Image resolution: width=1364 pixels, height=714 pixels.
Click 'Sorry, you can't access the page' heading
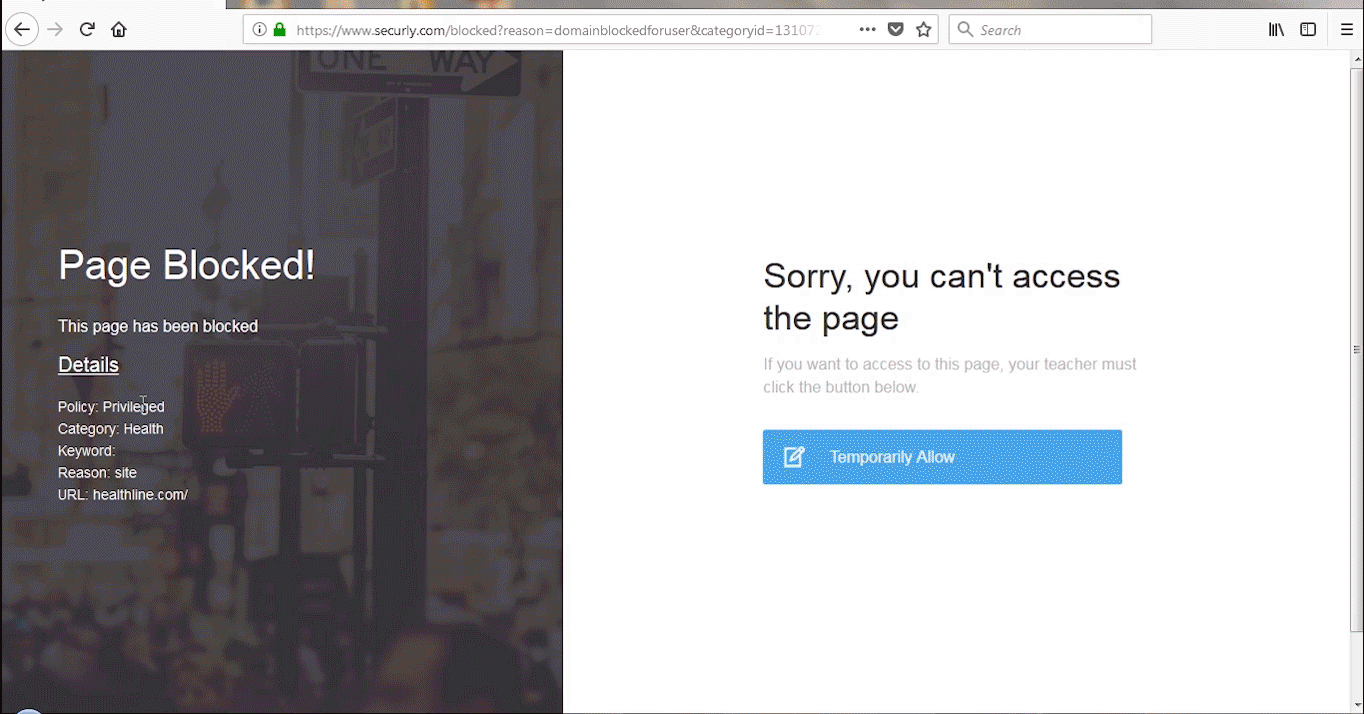pyautogui.click(x=942, y=297)
